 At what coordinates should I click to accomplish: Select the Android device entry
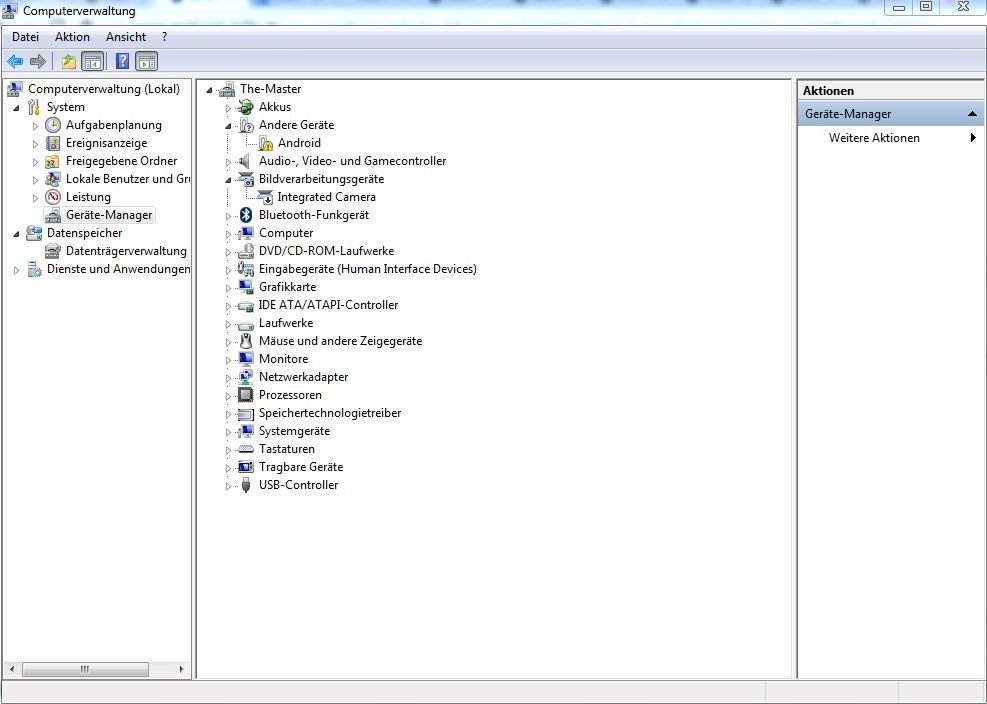(x=300, y=143)
